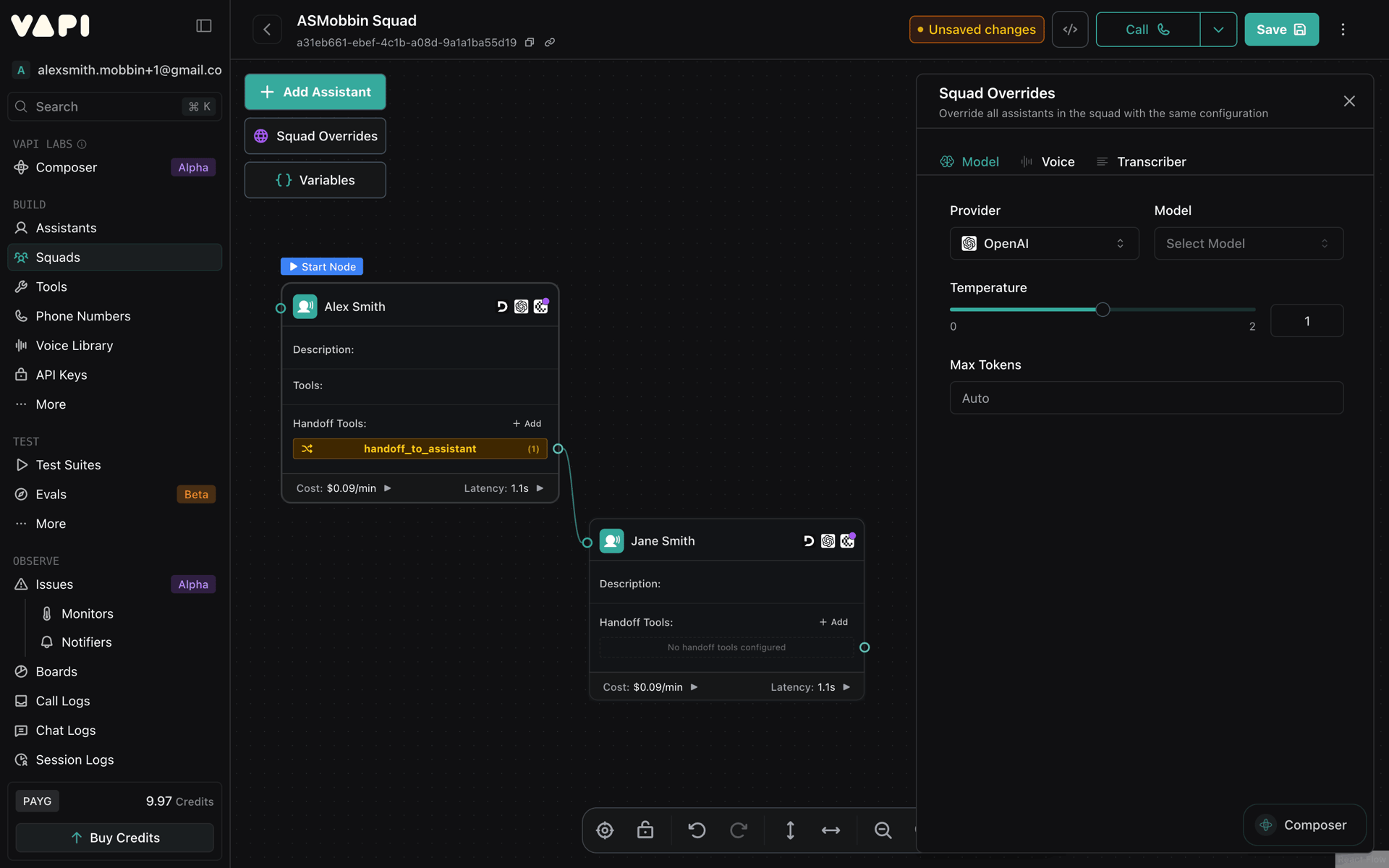The height and width of the screenshot is (868, 1389).
Task: Open the Provider OpenAI dropdown
Action: 1044,244
